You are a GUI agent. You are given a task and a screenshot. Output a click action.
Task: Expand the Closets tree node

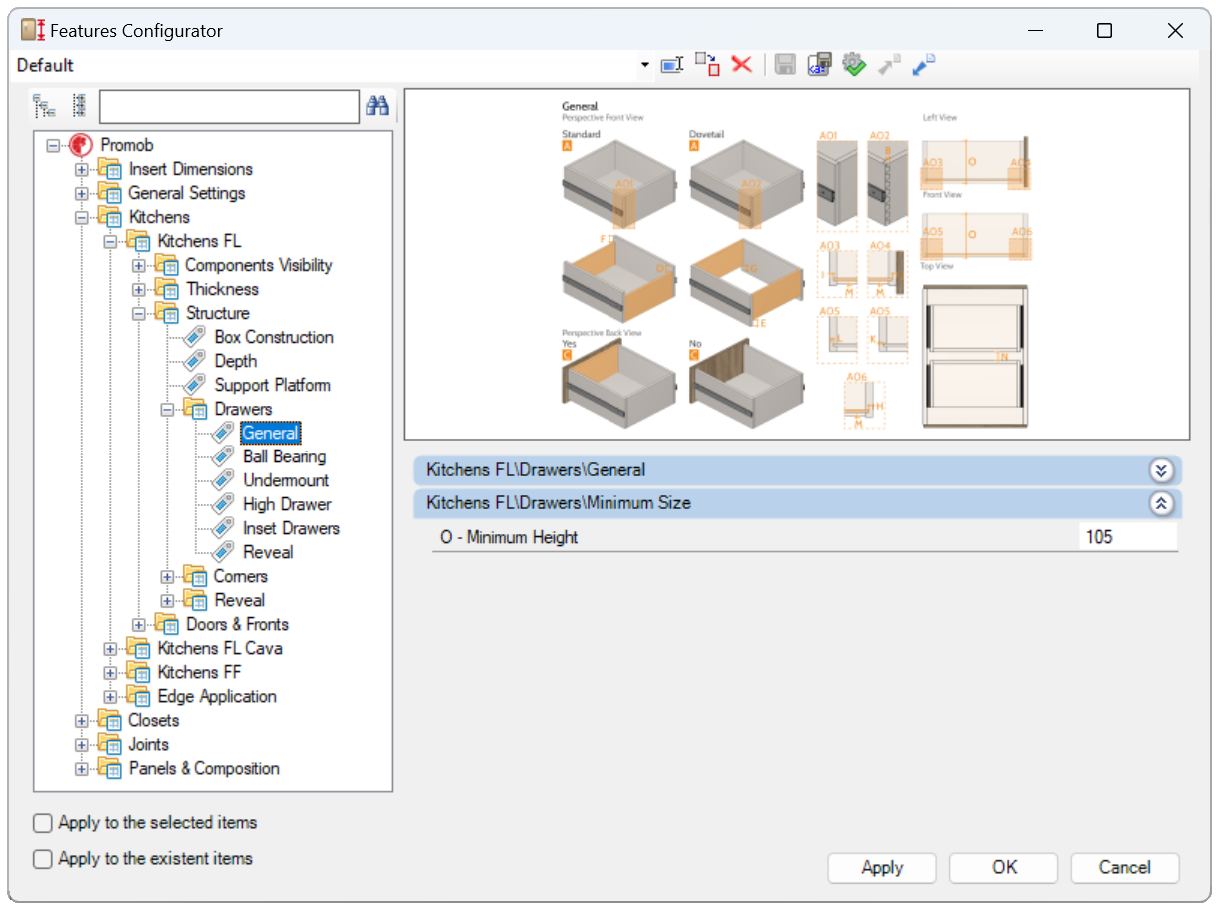(x=82, y=721)
